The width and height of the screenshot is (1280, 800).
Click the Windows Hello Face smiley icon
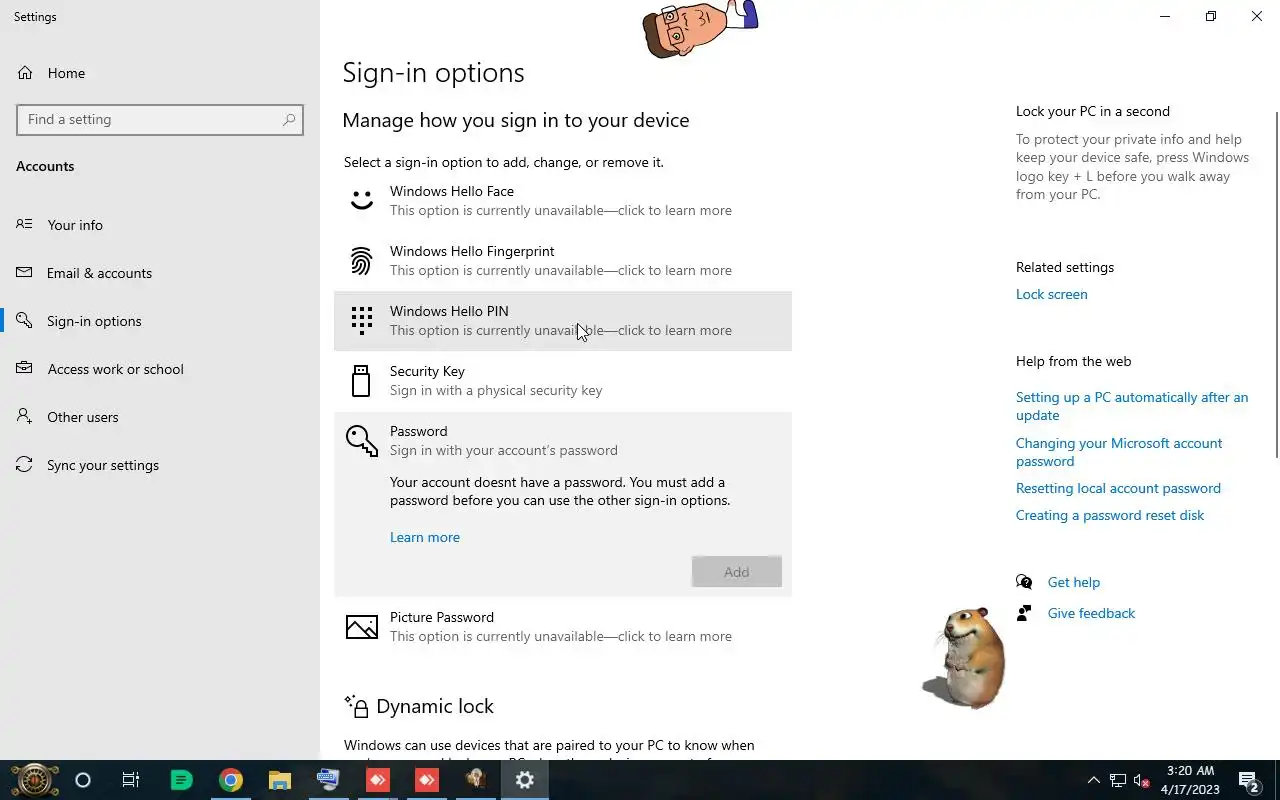click(x=361, y=200)
